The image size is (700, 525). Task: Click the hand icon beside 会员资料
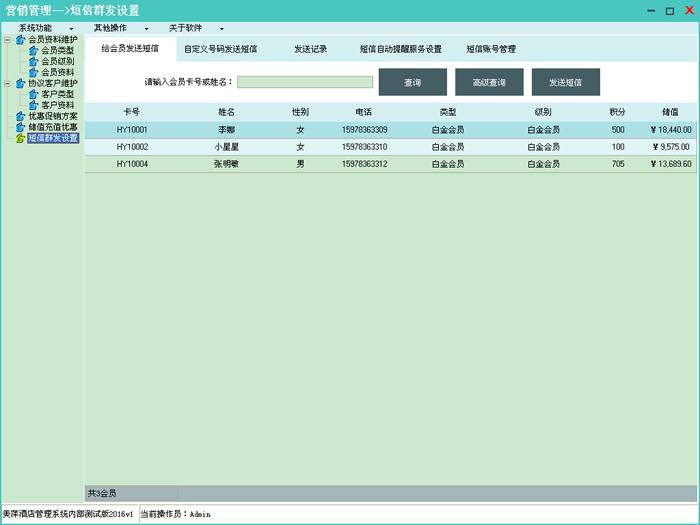34,72
